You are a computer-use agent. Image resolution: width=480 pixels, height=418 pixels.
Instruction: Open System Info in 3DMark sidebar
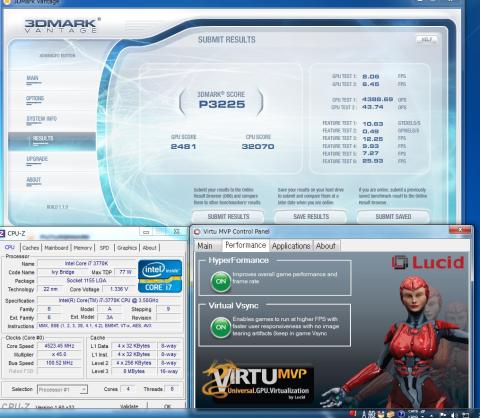pos(41,119)
